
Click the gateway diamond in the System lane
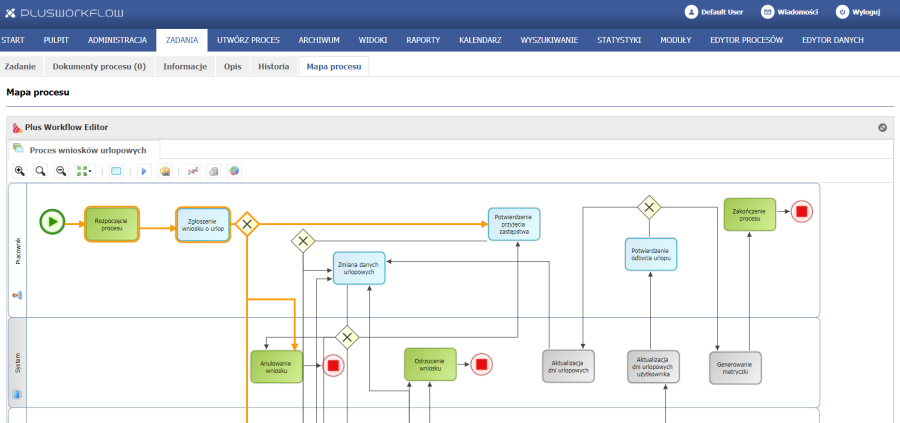(x=347, y=337)
